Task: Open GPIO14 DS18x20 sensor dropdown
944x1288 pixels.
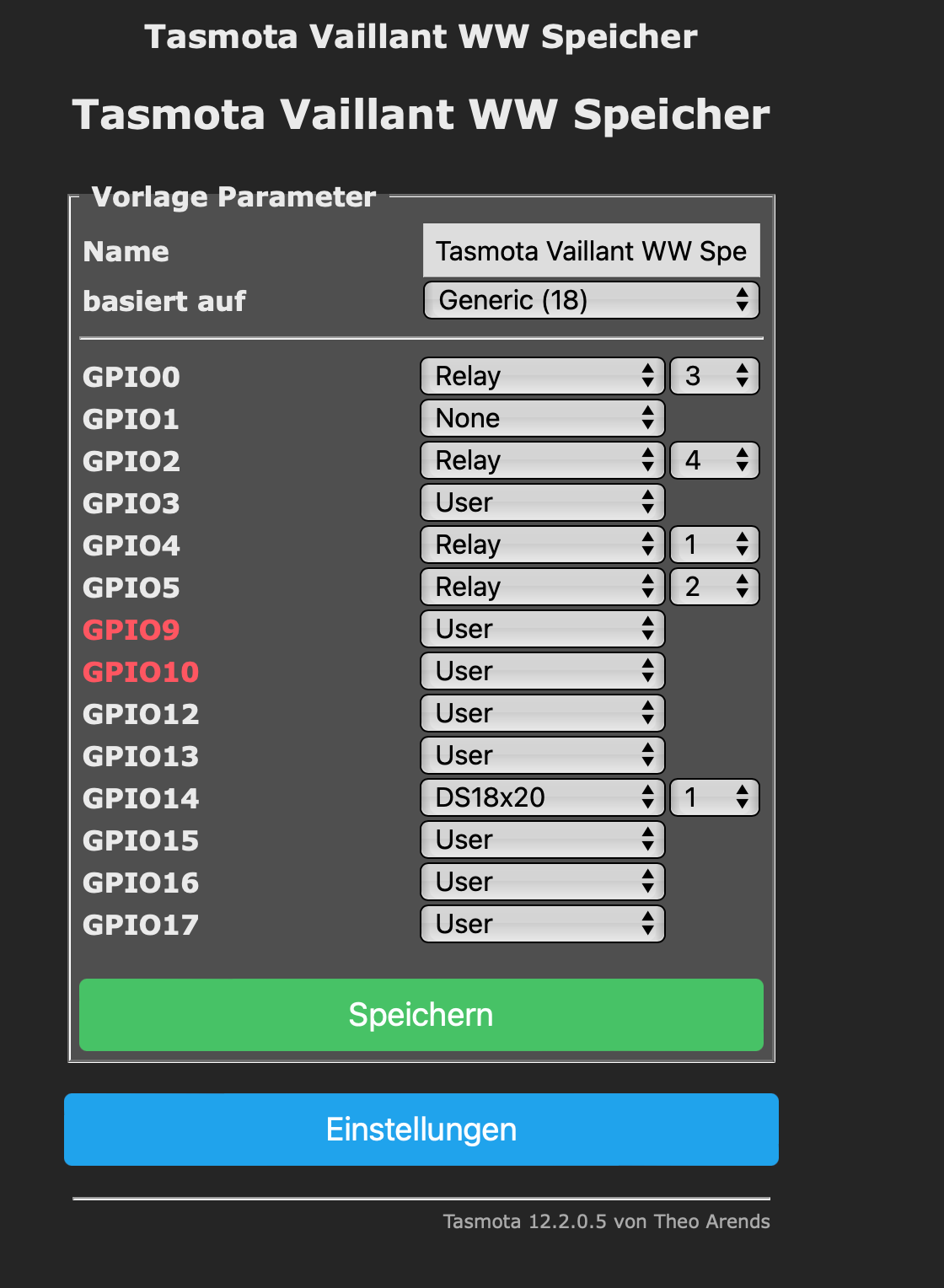Action: 542,797
